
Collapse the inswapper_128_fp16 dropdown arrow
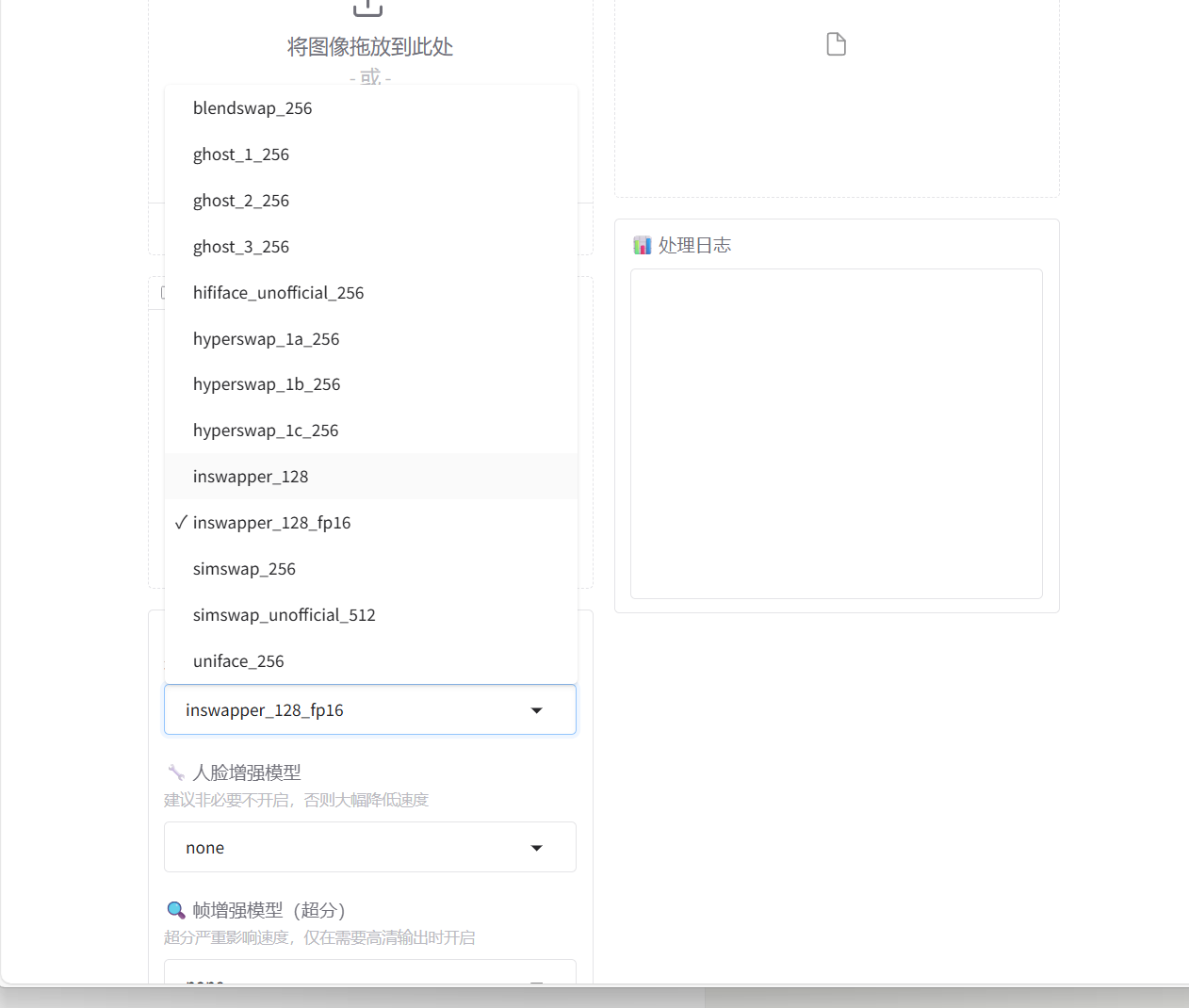(536, 710)
